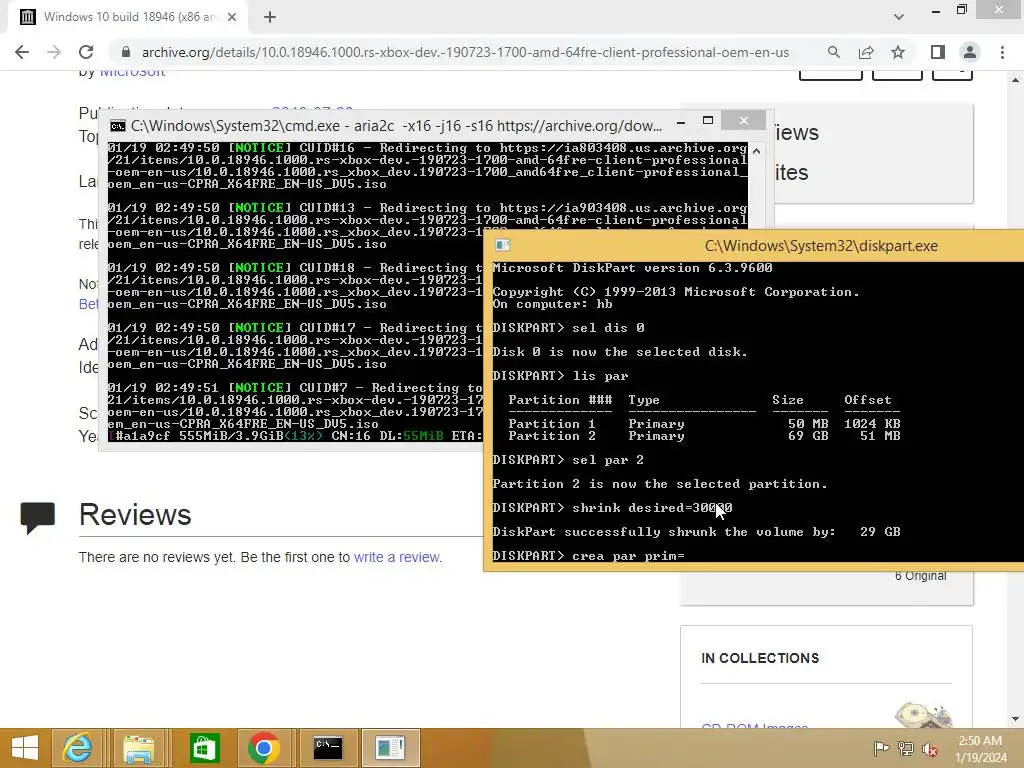Image resolution: width=1024 pixels, height=768 pixels.
Task: Click 'DISKPART> crea par prim=' prompt line
Action: point(588,556)
